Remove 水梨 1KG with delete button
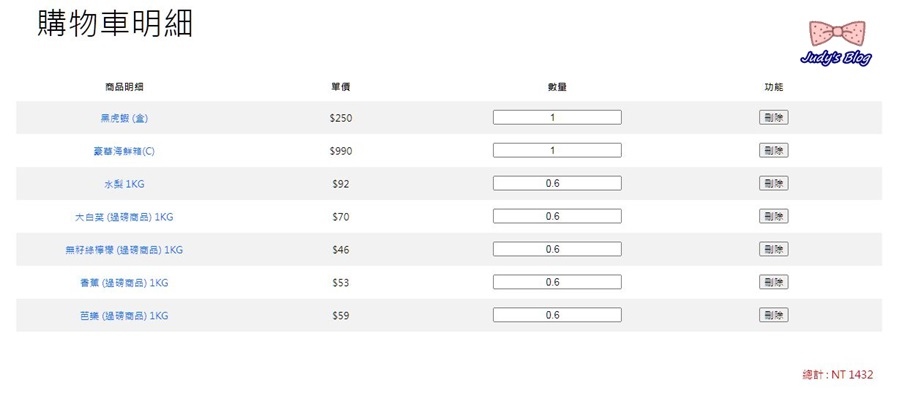Viewport: 909px width, 393px height. point(774,184)
